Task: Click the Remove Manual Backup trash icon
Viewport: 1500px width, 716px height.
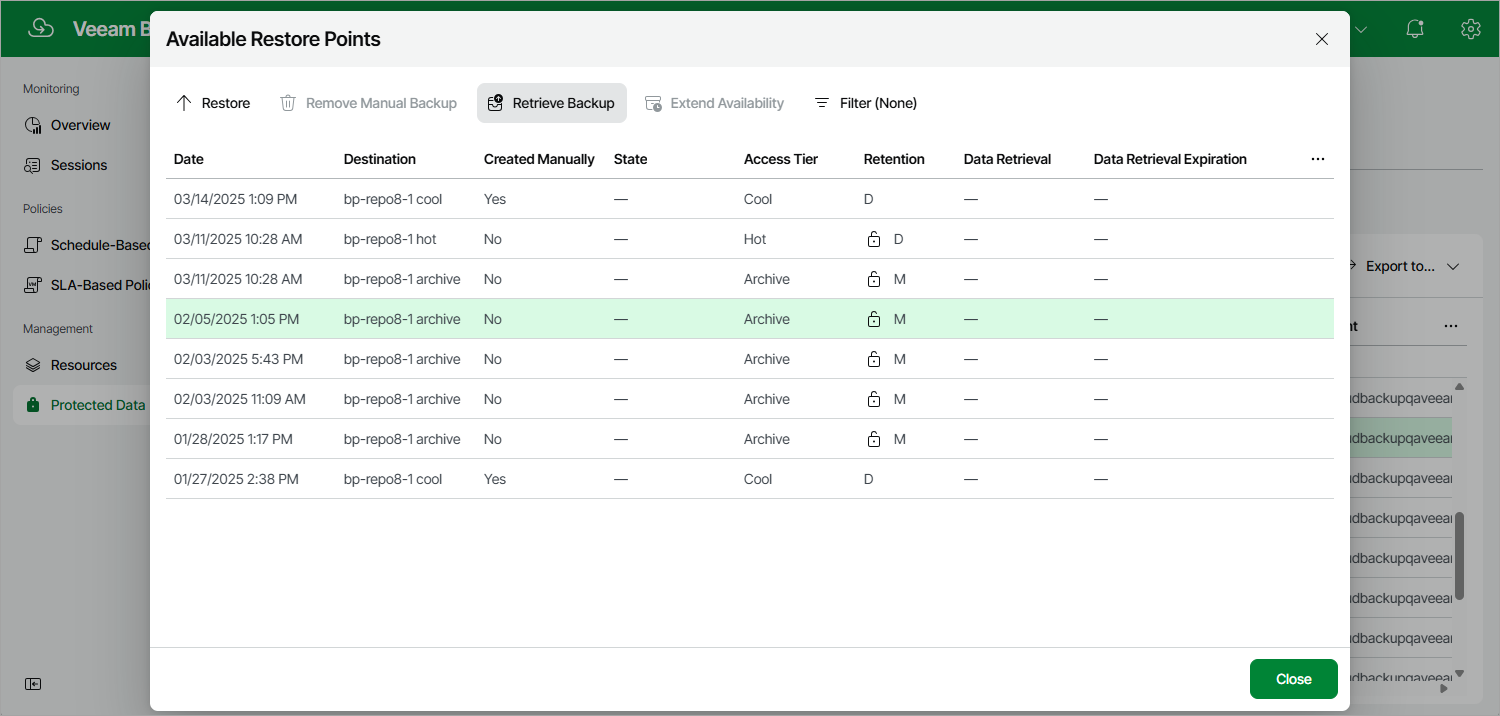Action: pos(288,103)
